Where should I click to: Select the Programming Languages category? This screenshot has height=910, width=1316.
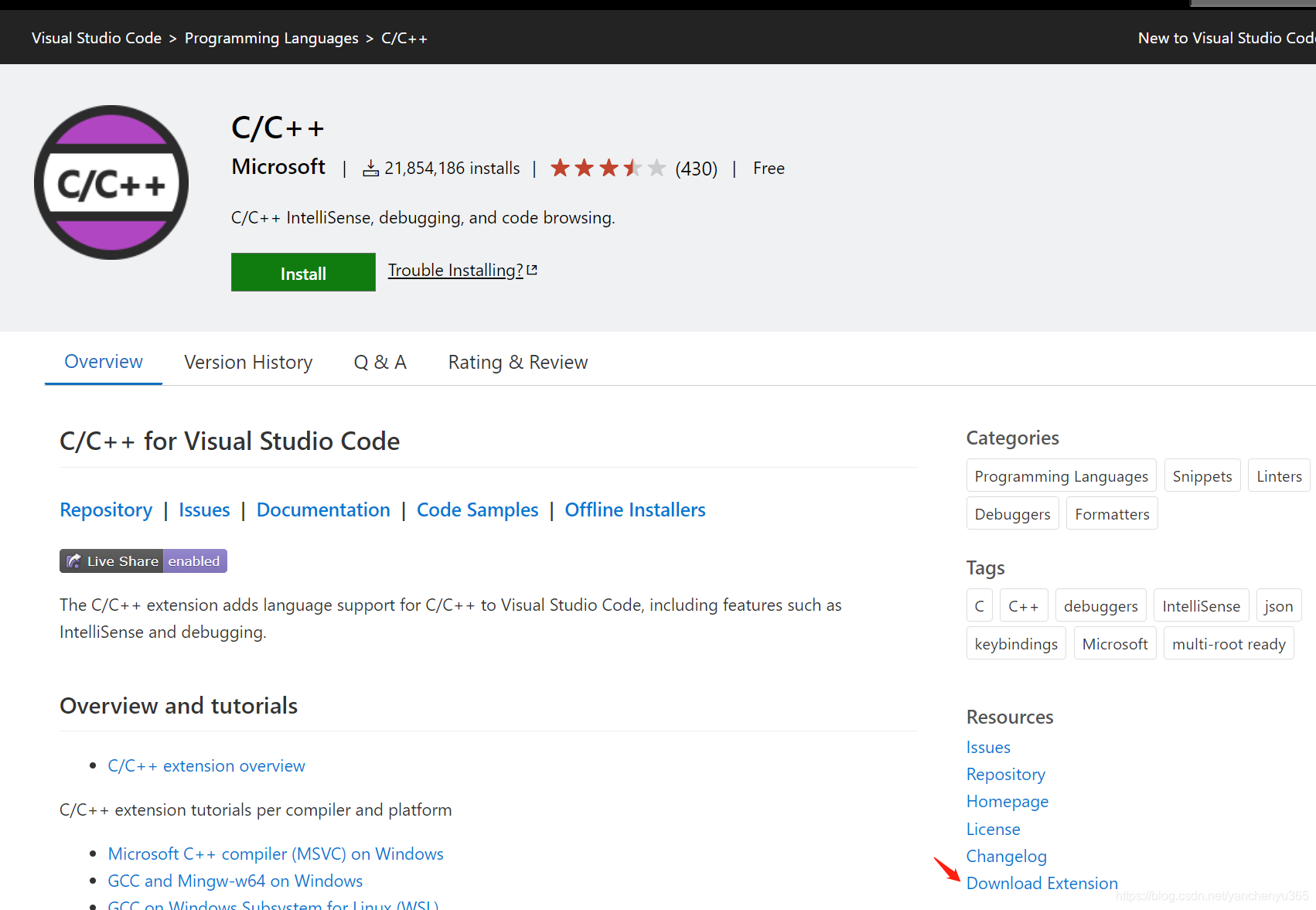click(x=1061, y=475)
